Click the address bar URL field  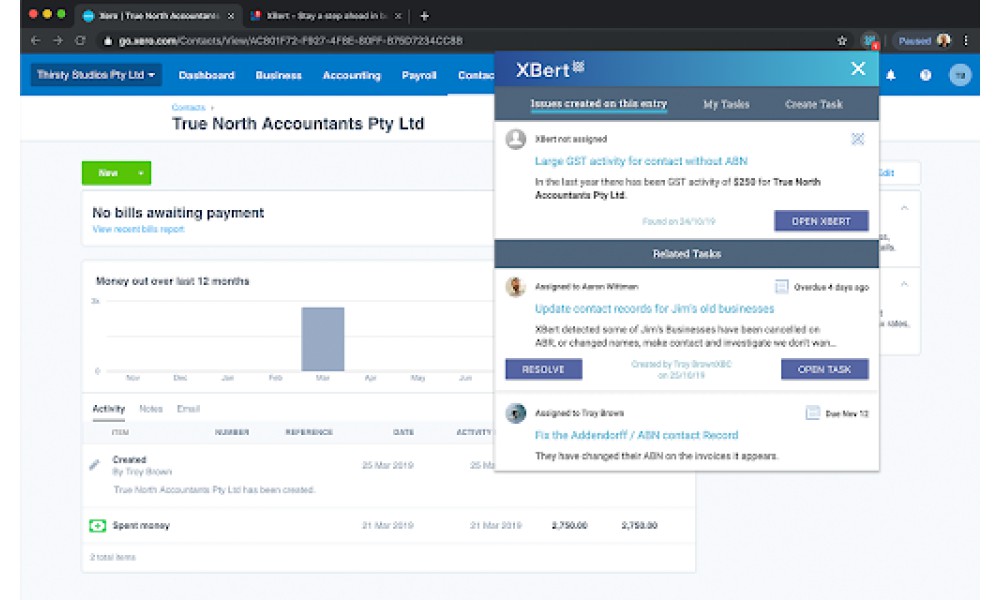pos(290,41)
